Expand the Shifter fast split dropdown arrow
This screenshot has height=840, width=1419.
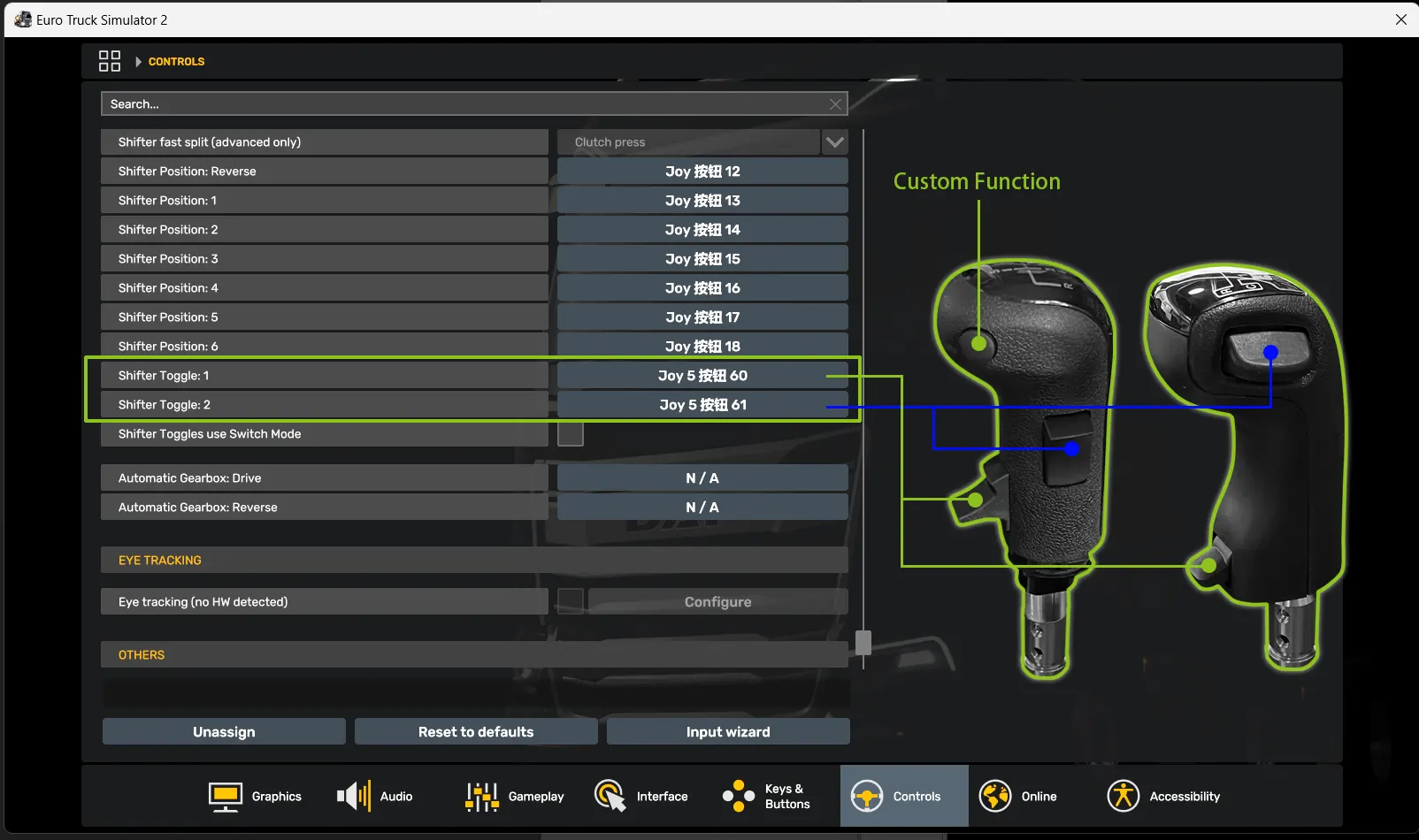click(835, 142)
